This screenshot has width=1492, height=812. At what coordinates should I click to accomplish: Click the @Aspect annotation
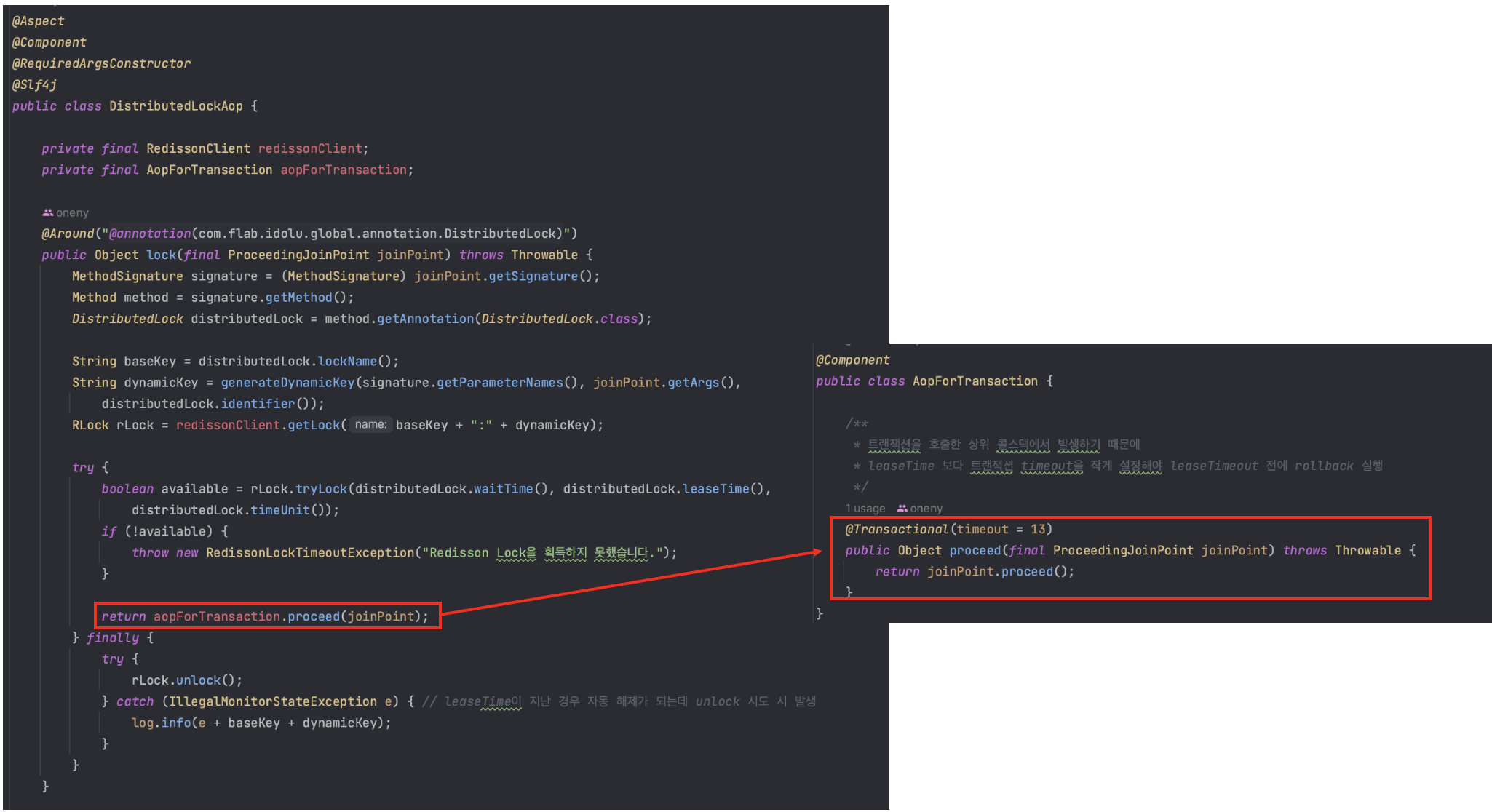(38, 21)
